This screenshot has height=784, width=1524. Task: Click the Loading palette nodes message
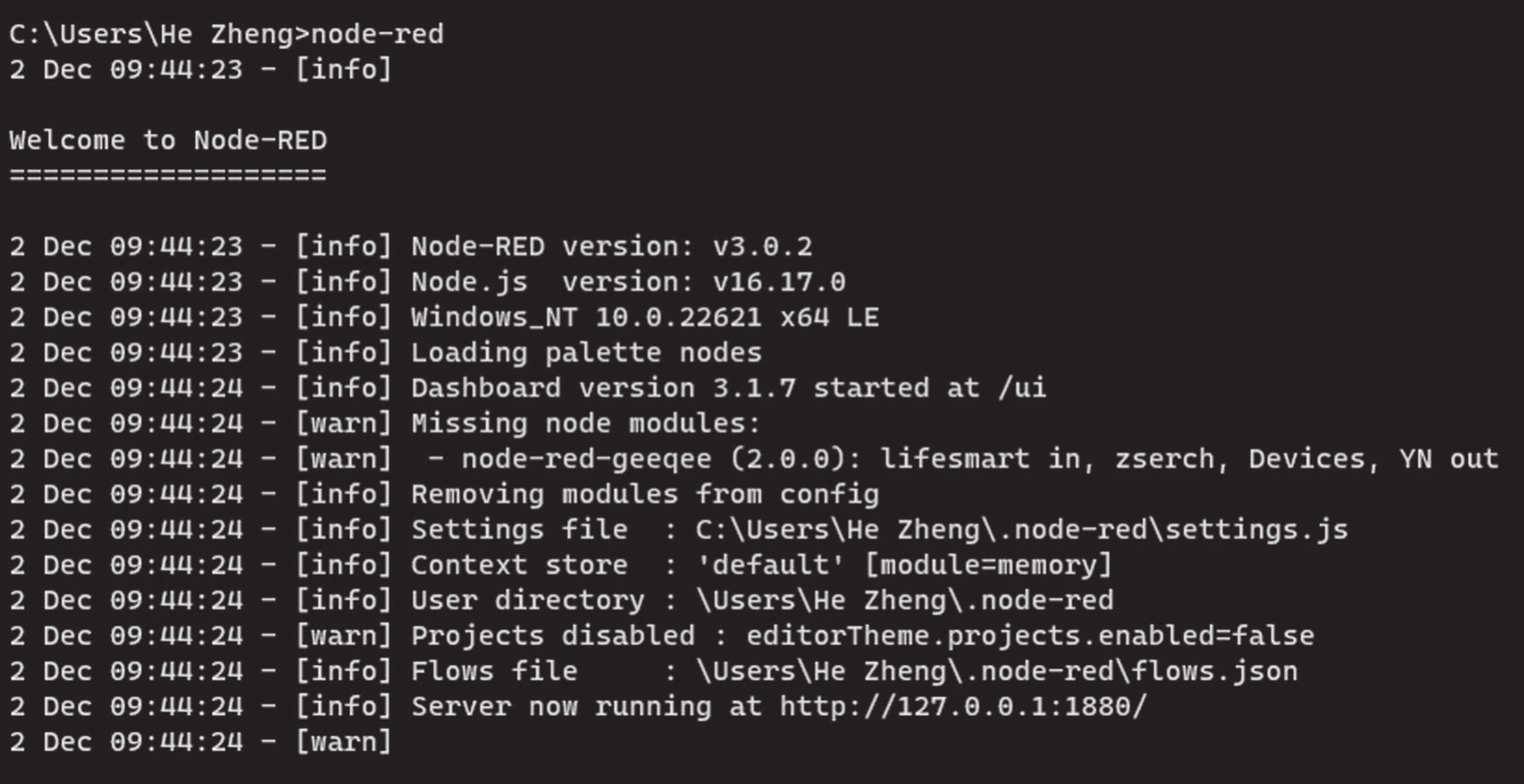pos(586,353)
